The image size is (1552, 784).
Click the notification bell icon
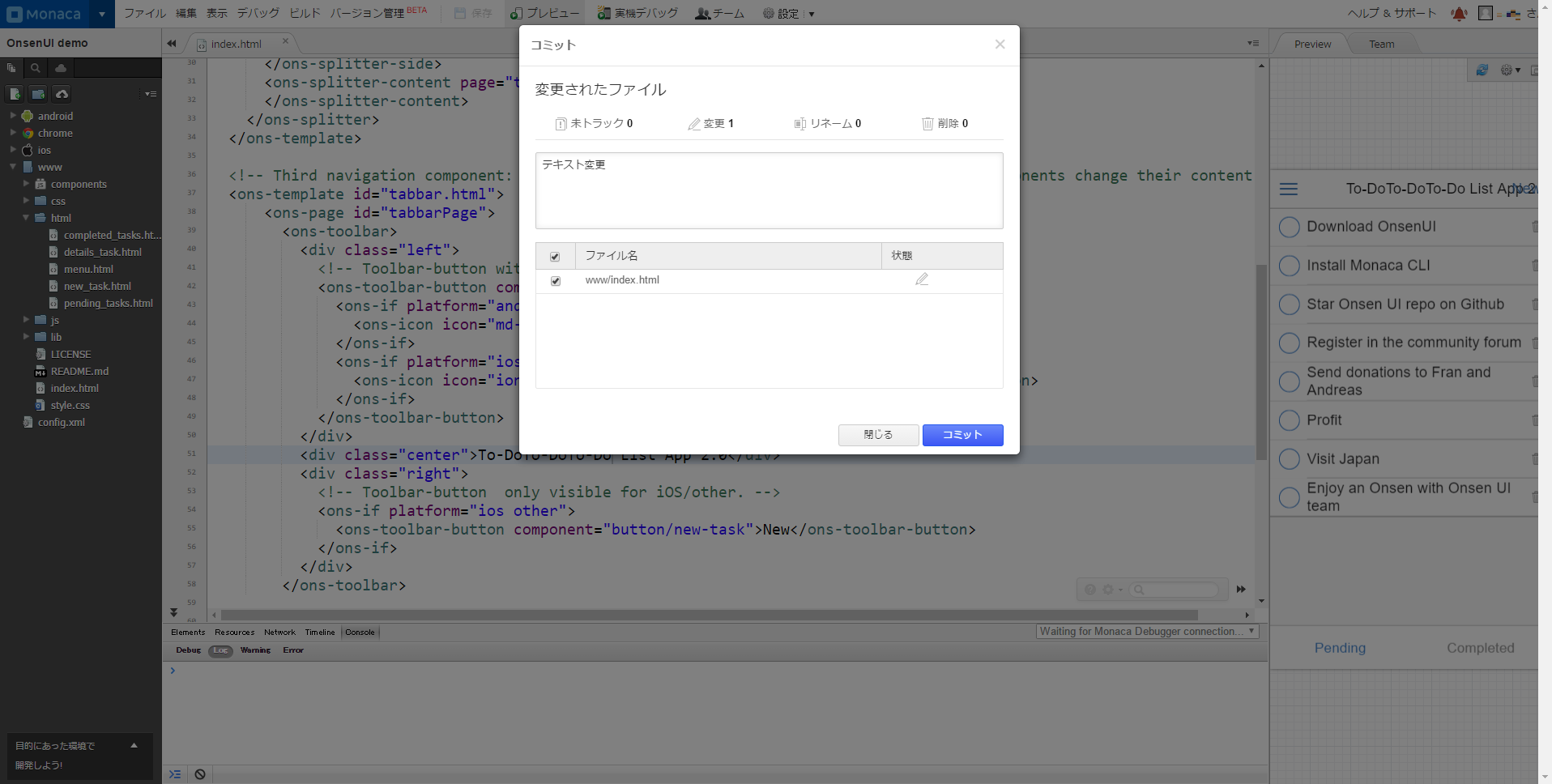1459,14
